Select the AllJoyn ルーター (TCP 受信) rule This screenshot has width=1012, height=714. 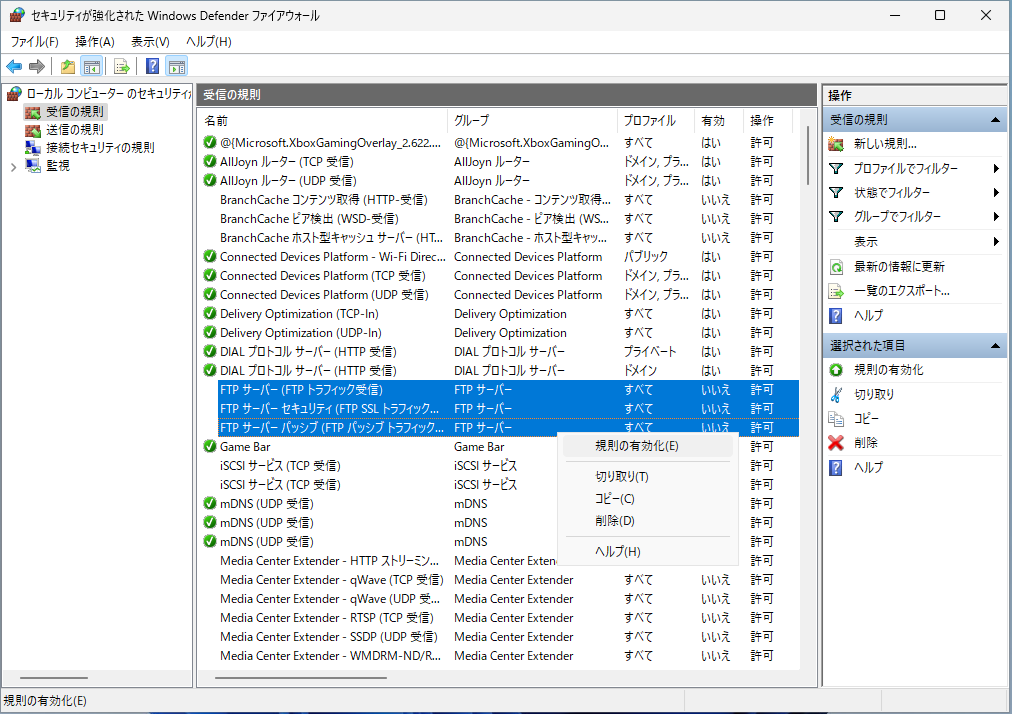tap(500, 161)
